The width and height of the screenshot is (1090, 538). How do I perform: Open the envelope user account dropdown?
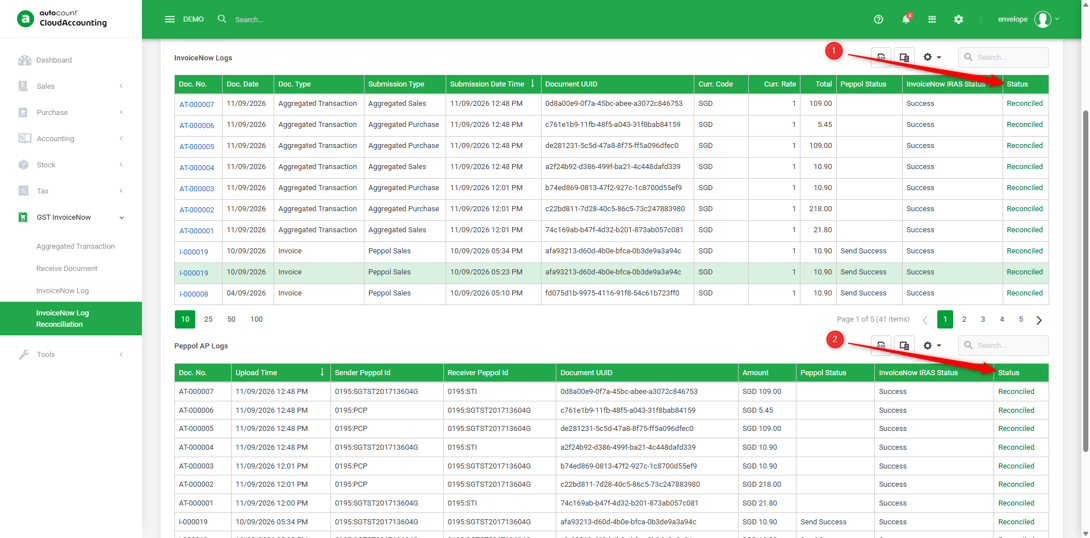[x=1028, y=19]
